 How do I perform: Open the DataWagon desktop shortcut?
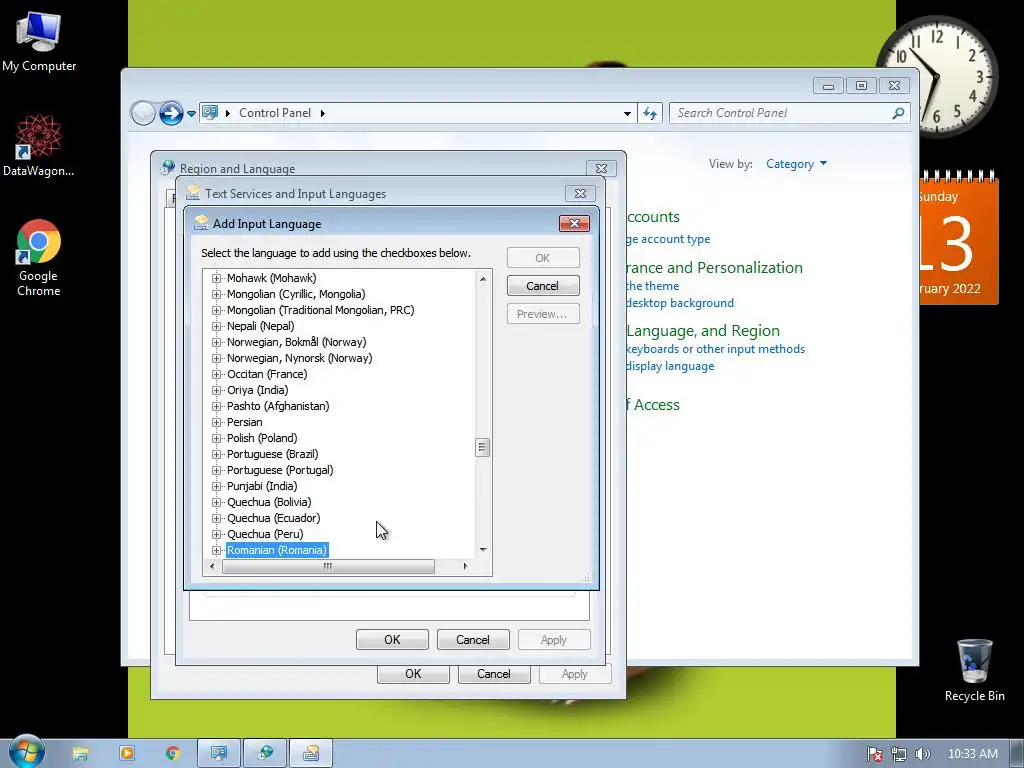pos(39,145)
